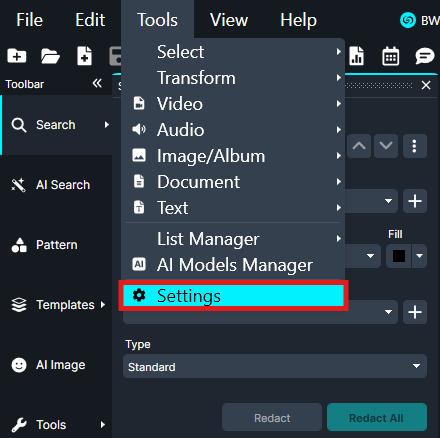
Task: Click the upper plus add button
Action: click(x=415, y=201)
